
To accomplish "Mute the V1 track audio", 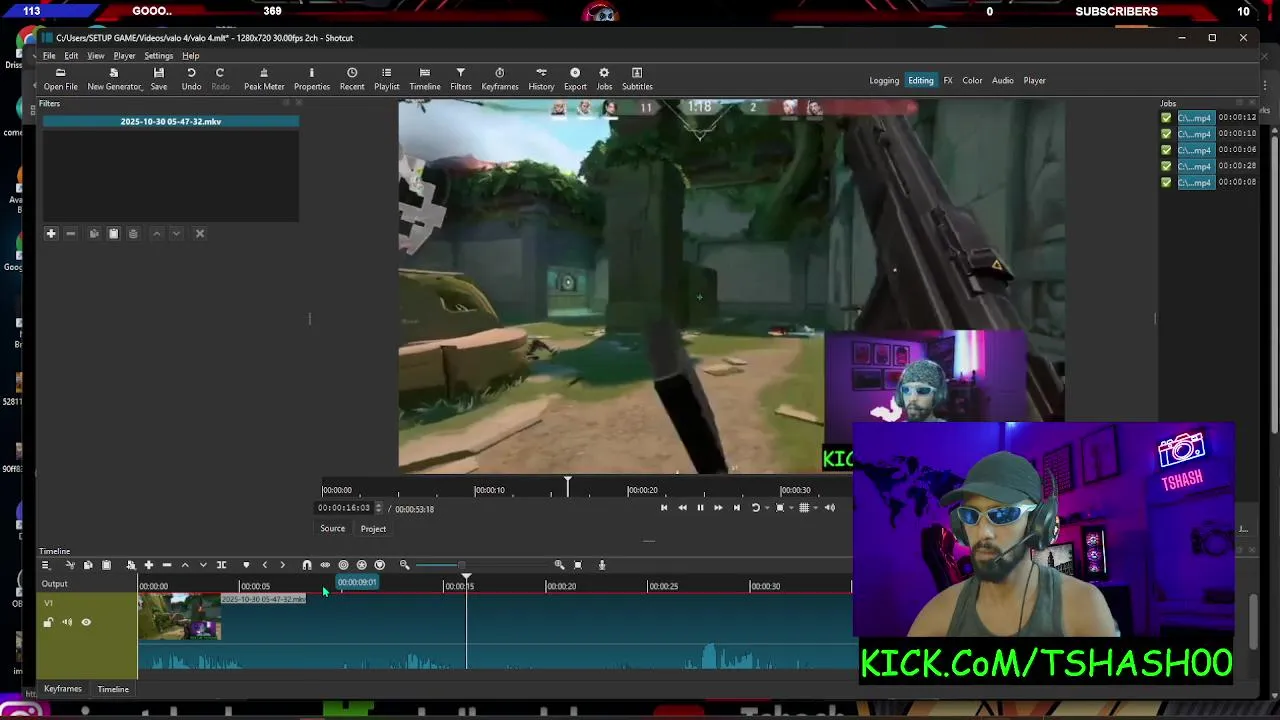I will 67,622.
